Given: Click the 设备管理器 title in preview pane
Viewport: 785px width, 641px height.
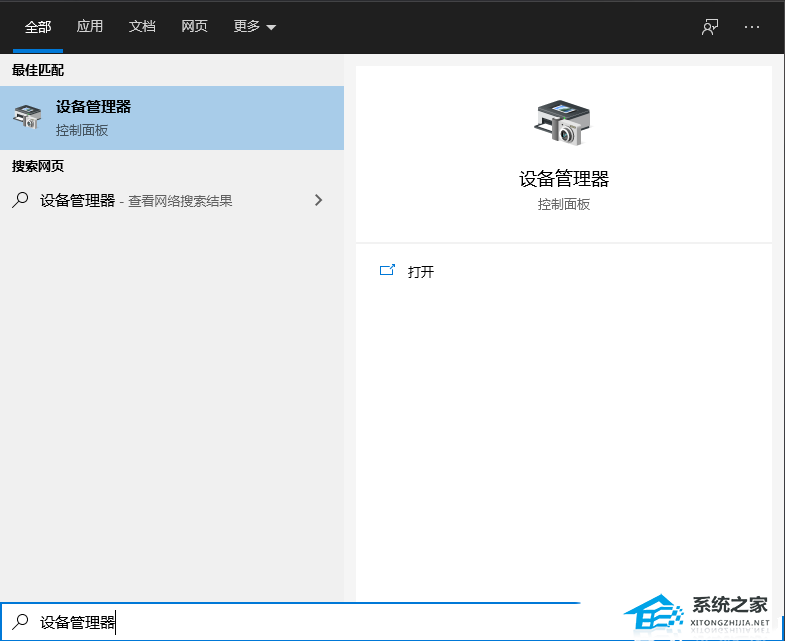Looking at the screenshot, I should 563,179.
